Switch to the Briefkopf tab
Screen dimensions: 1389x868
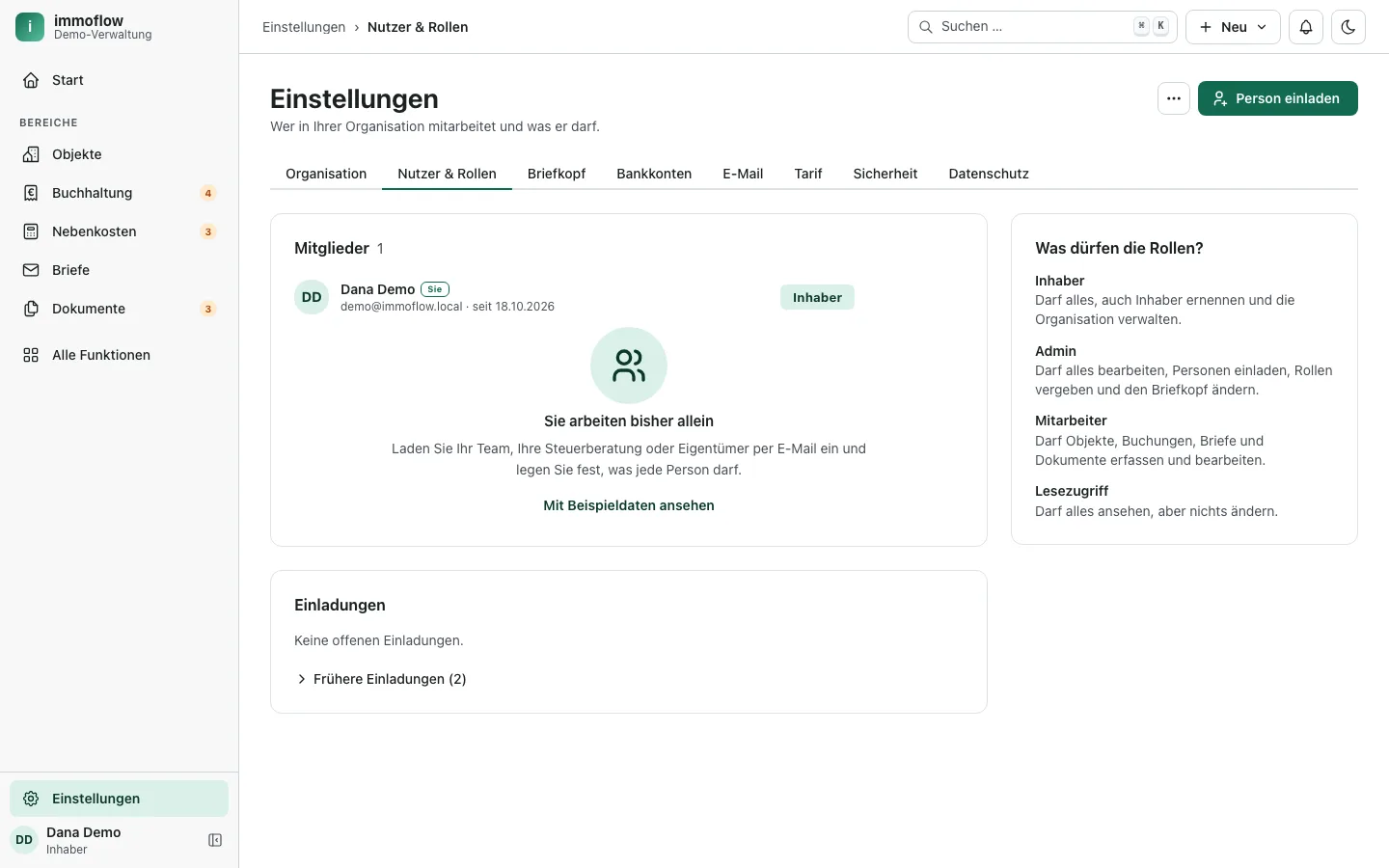pyautogui.click(x=557, y=174)
